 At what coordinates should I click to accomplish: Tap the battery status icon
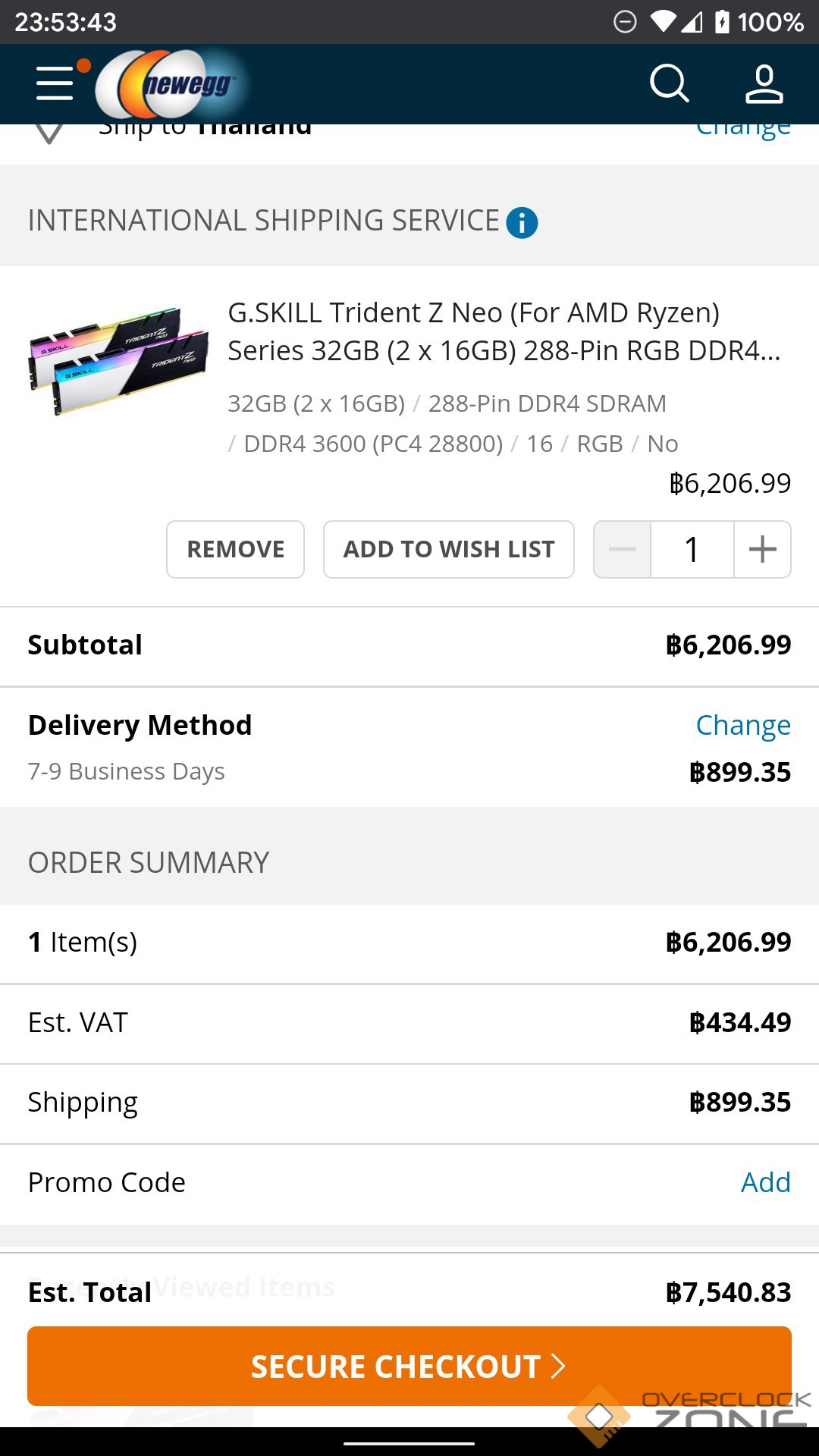click(x=722, y=21)
